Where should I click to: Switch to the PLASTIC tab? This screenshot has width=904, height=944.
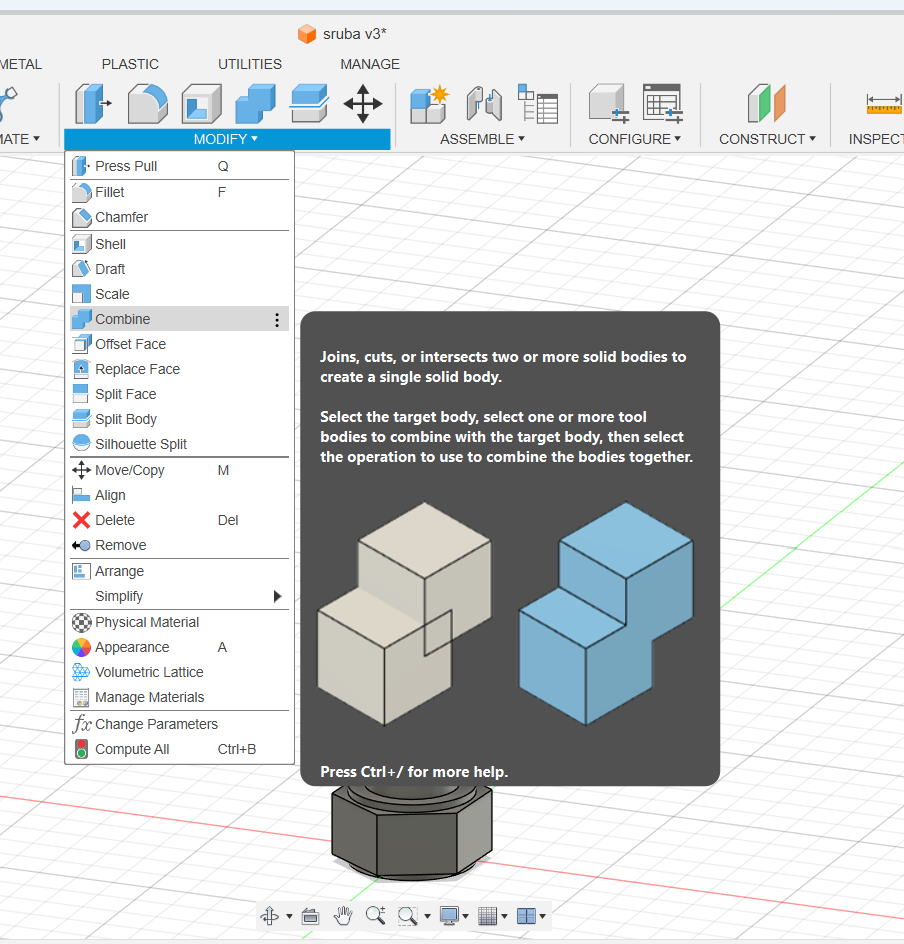pos(130,64)
